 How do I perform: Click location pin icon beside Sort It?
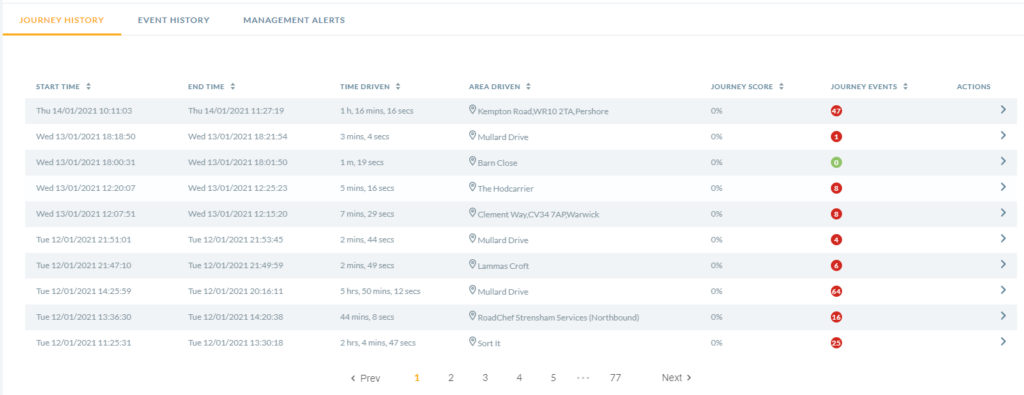click(x=472, y=341)
